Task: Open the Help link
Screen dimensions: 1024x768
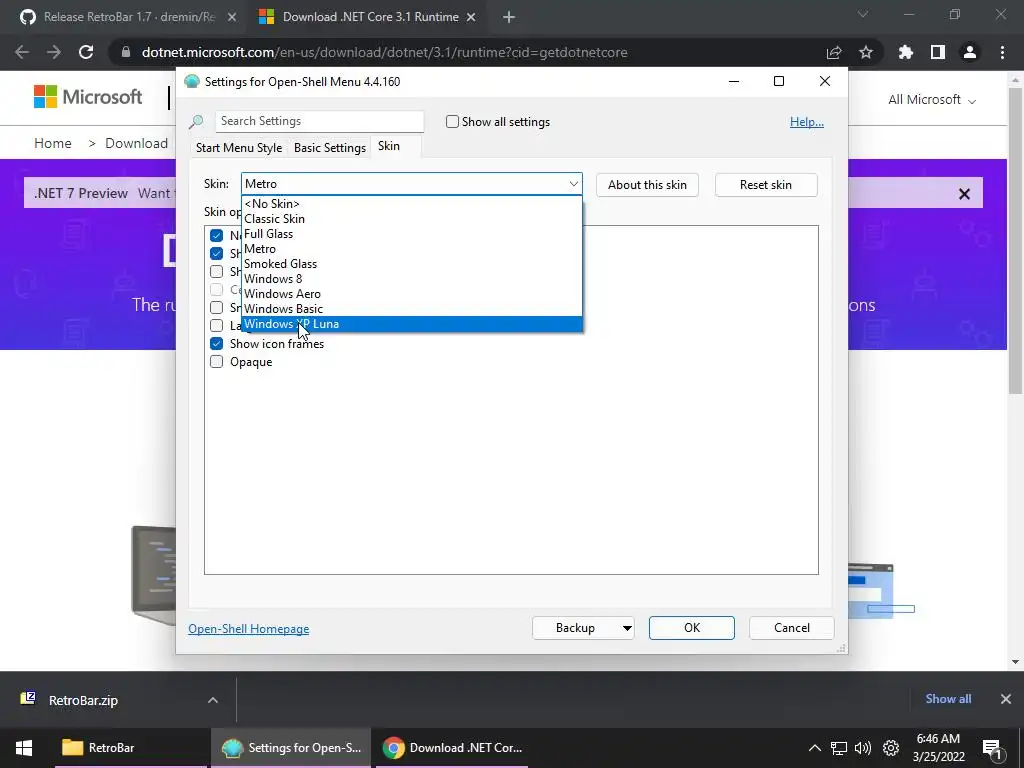Action: click(807, 121)
